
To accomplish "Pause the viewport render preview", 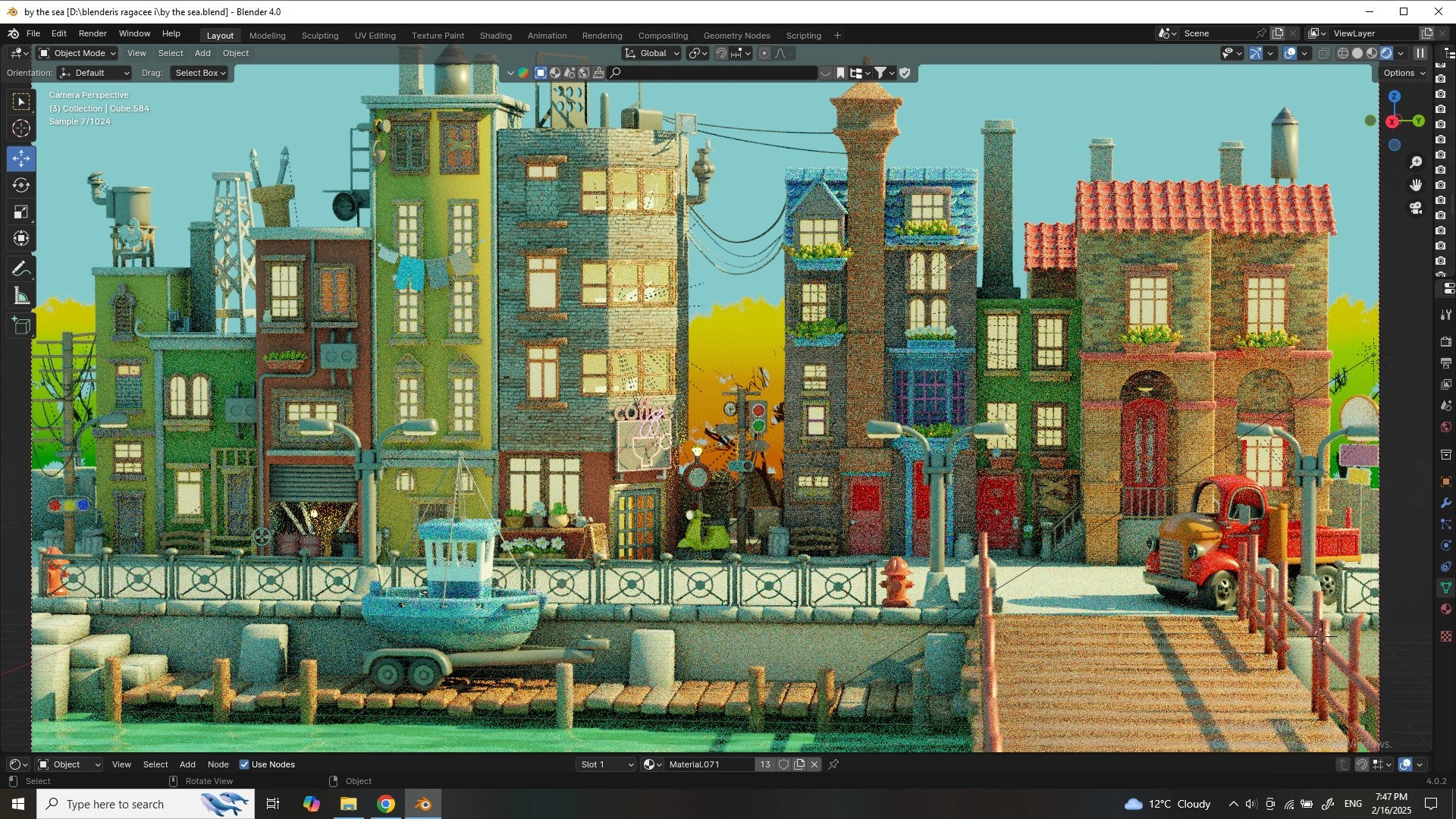I will click(x=1420, y=53).
